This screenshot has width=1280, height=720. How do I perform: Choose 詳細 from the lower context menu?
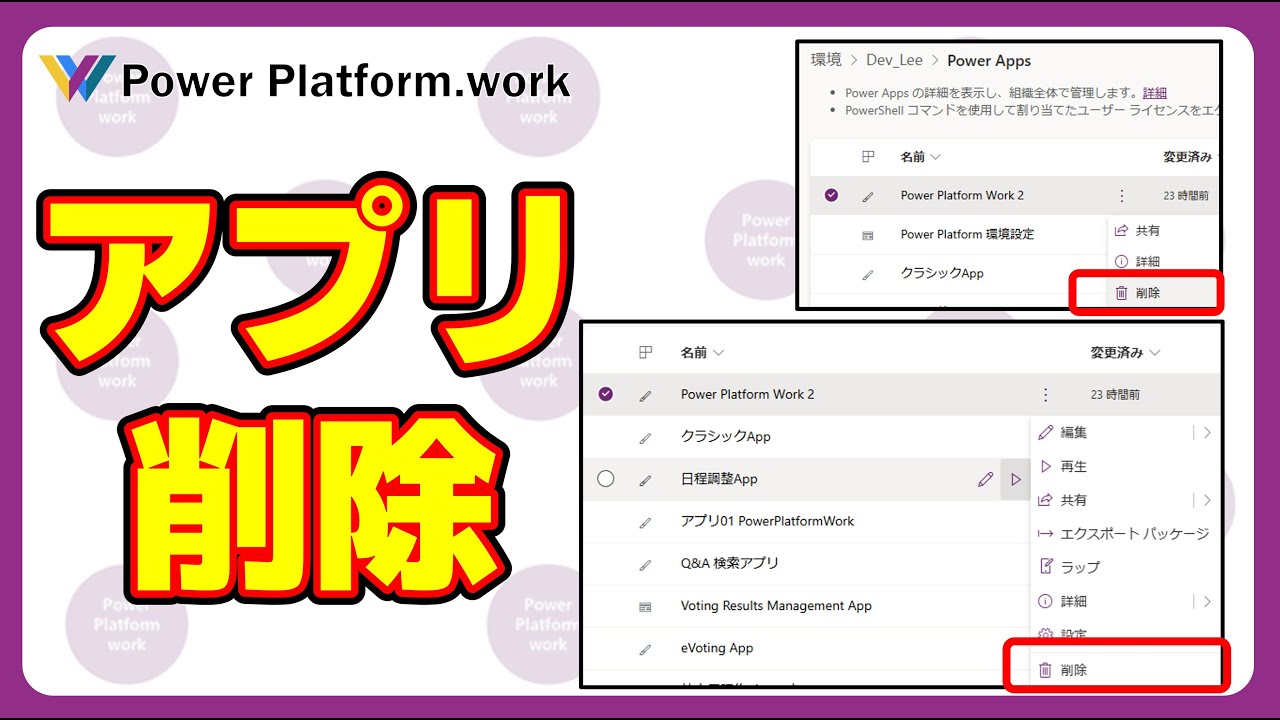(1074, 601)
